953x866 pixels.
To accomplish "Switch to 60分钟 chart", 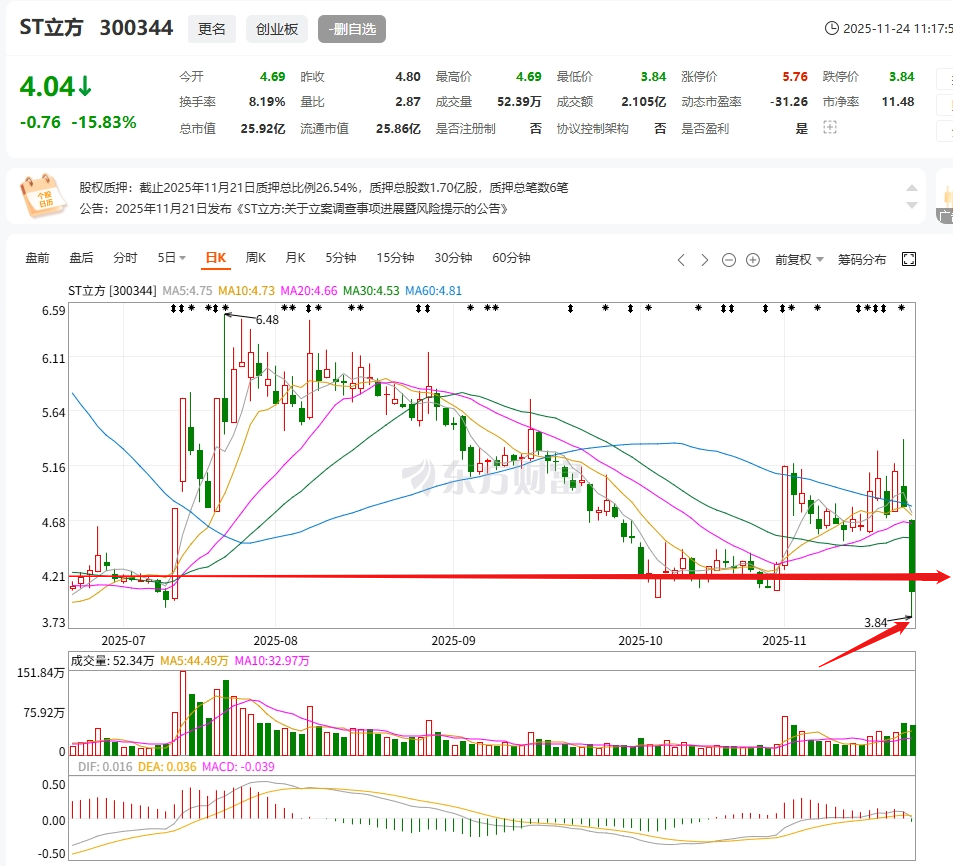I will tap(511, 258).
